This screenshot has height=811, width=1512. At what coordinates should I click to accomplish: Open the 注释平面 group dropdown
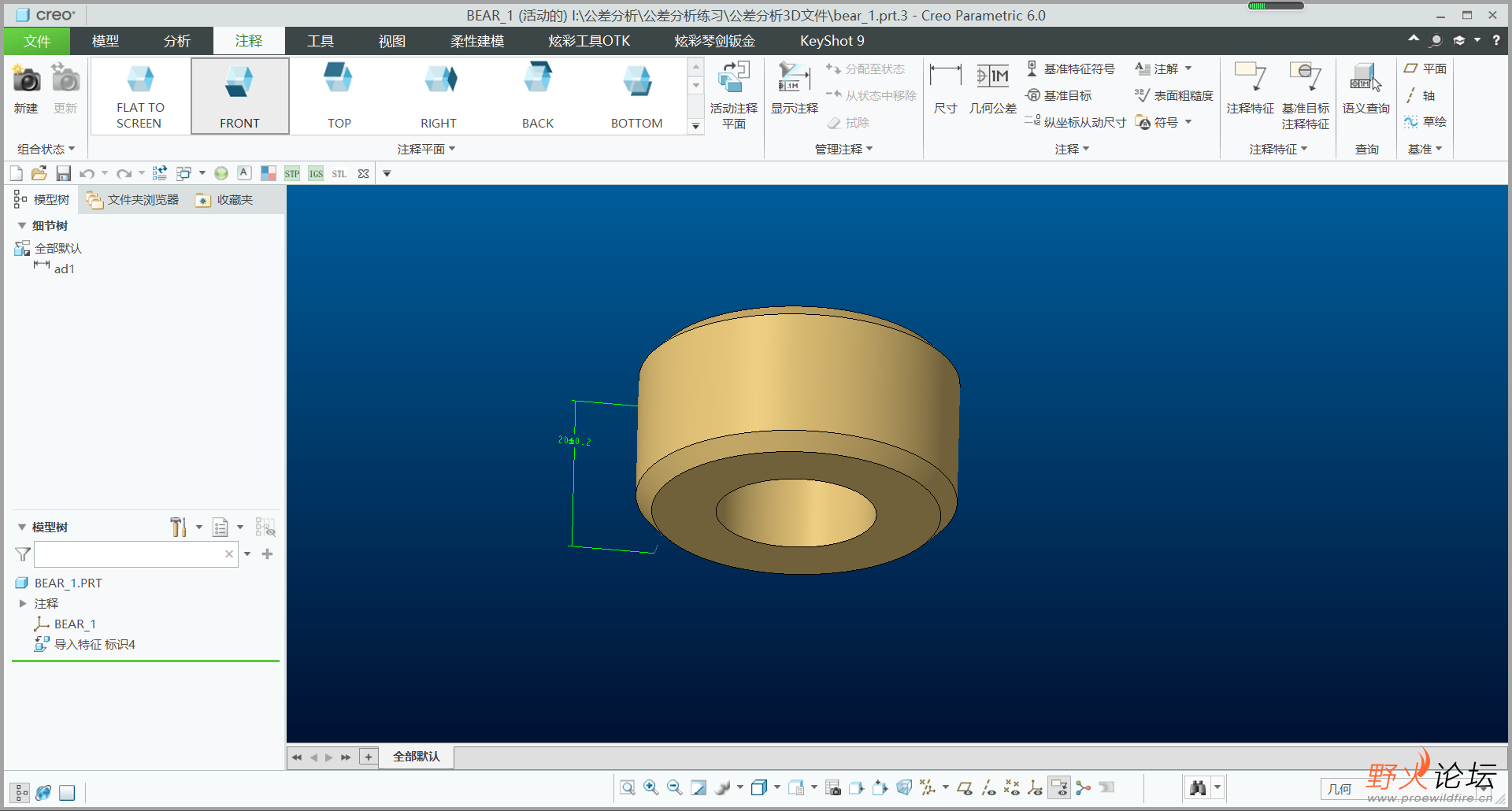point(426,149)
